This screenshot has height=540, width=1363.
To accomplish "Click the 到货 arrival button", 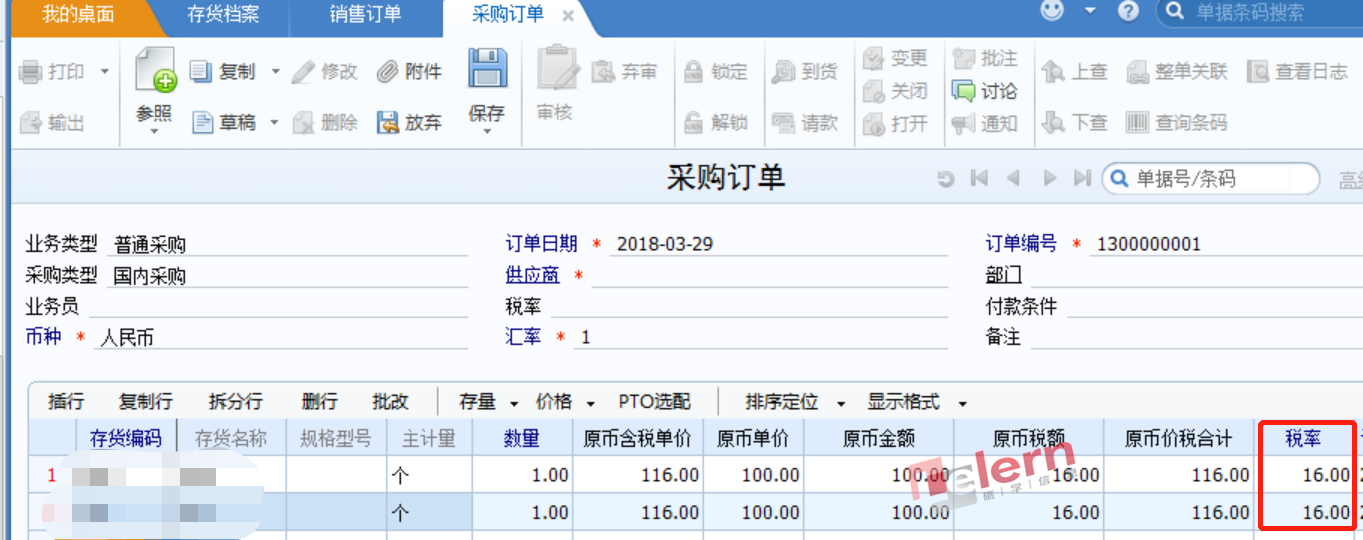I will (806, 72).
